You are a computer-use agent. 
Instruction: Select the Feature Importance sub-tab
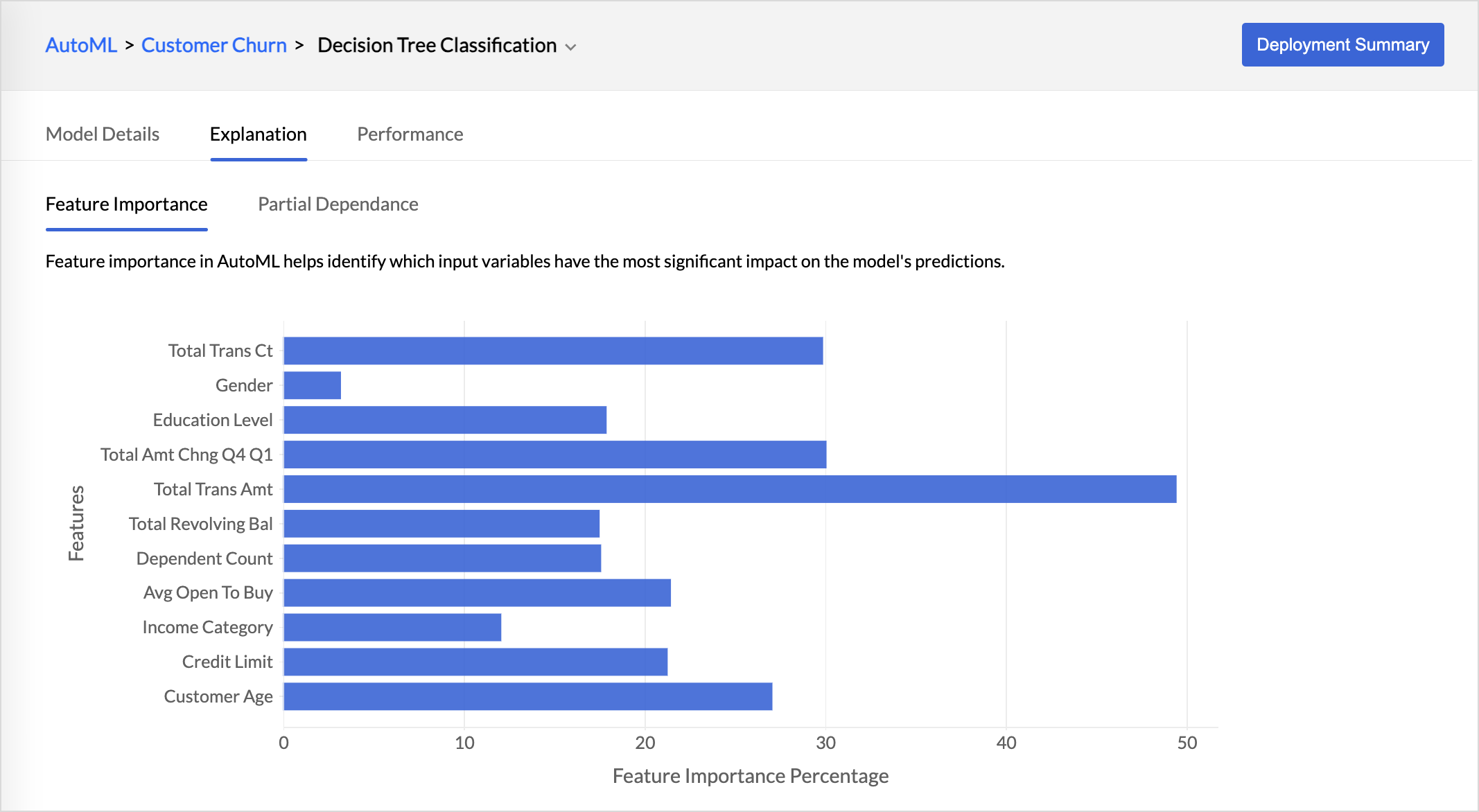(x=126, y=204)
